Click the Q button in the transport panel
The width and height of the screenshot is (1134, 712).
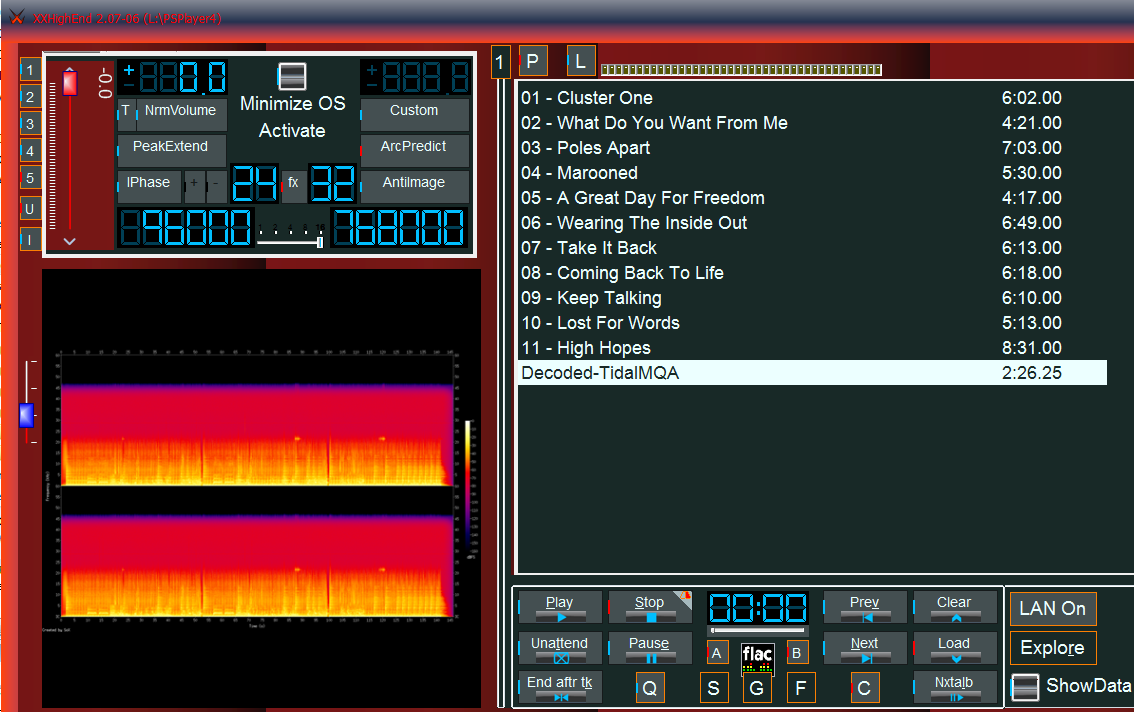coord(649,687)
